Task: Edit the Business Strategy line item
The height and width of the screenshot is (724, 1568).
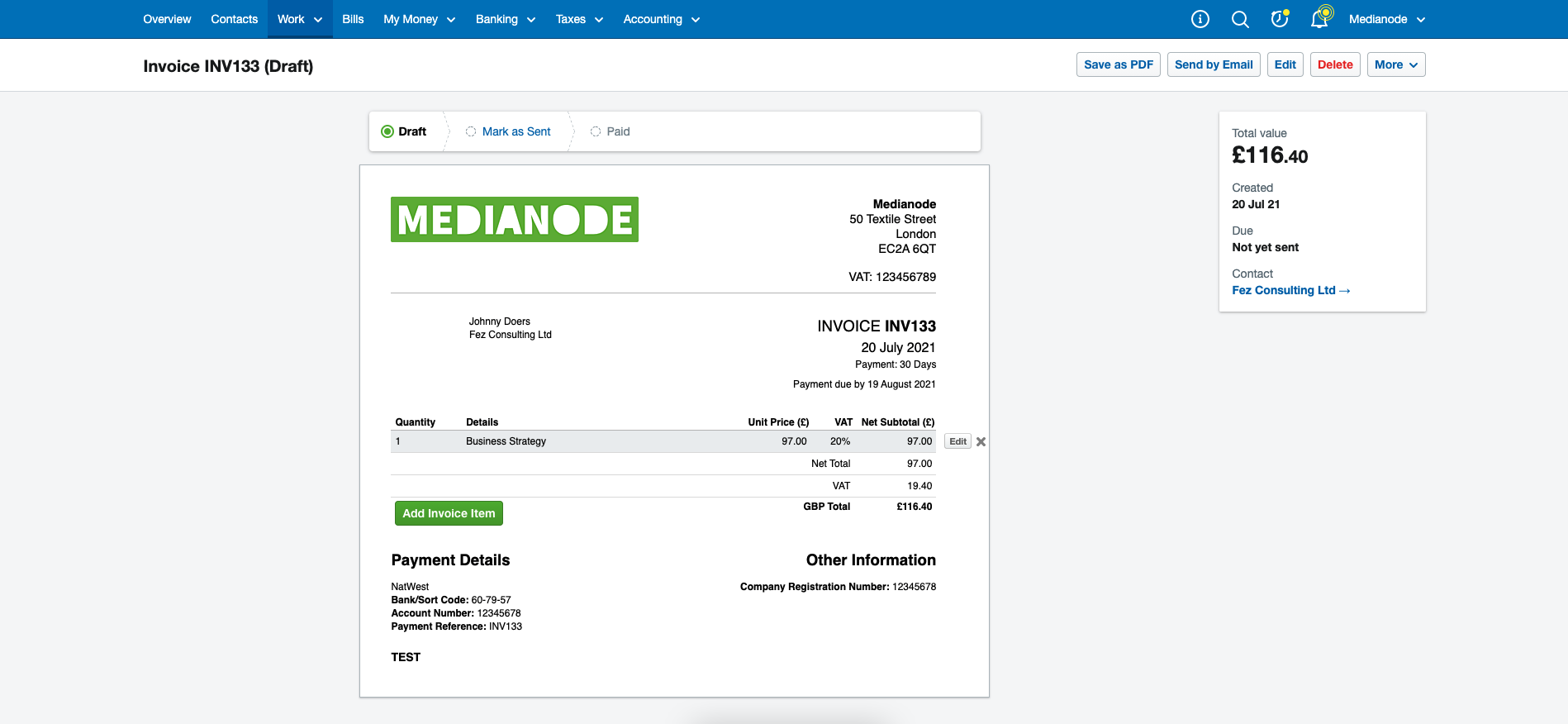Action: pos(957,441)
